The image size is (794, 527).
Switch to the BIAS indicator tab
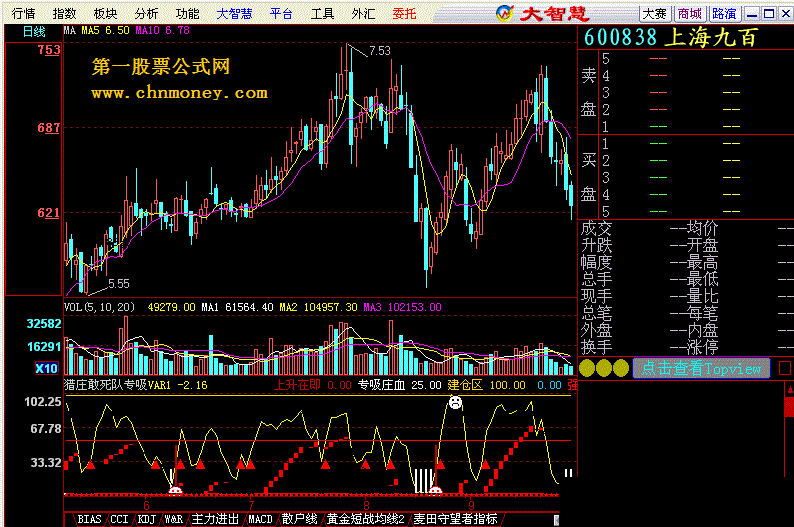[89, 519]
